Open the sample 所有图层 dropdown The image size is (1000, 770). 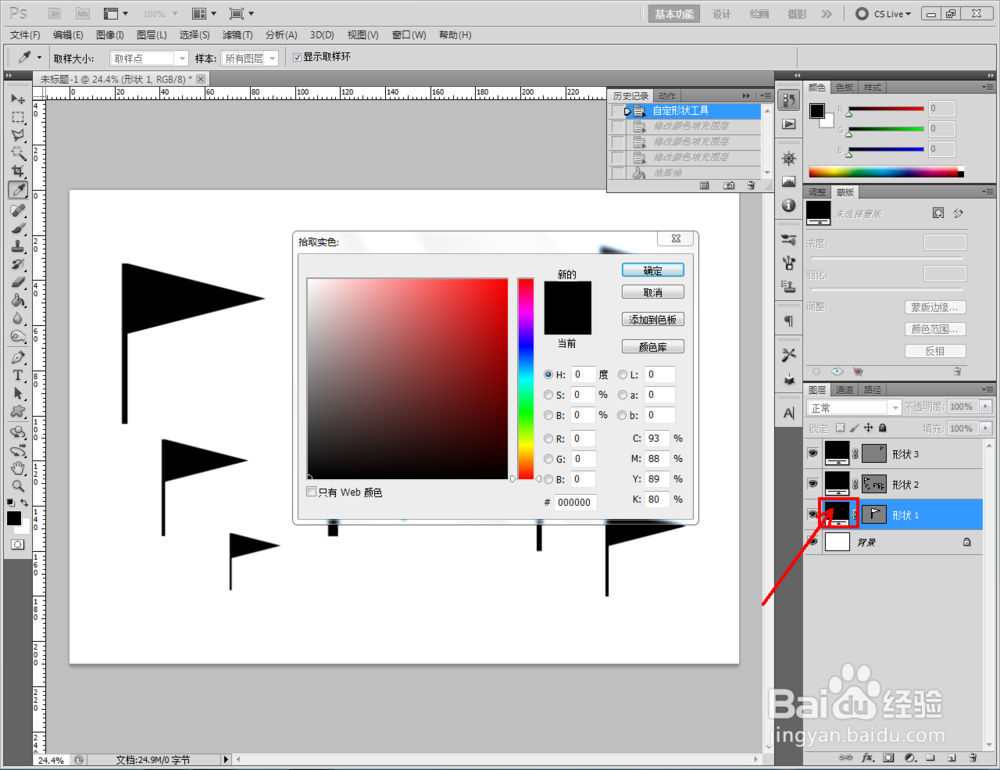click(x=249, y=58)
